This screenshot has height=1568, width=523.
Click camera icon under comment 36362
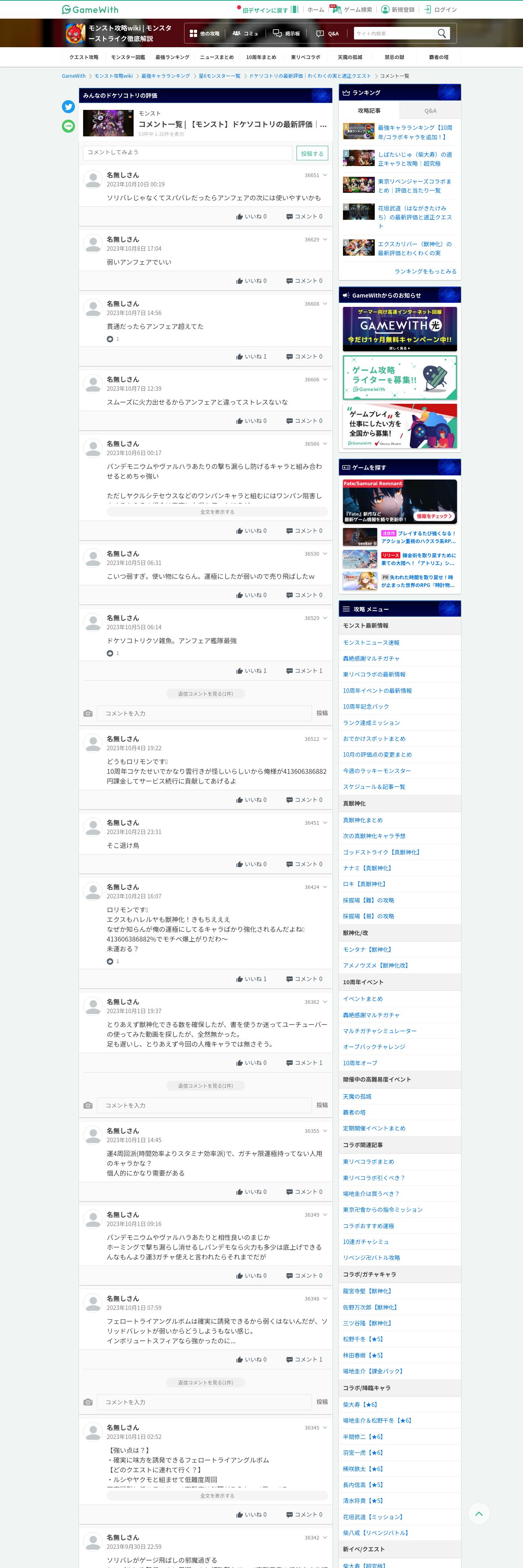click(88, 1106)
